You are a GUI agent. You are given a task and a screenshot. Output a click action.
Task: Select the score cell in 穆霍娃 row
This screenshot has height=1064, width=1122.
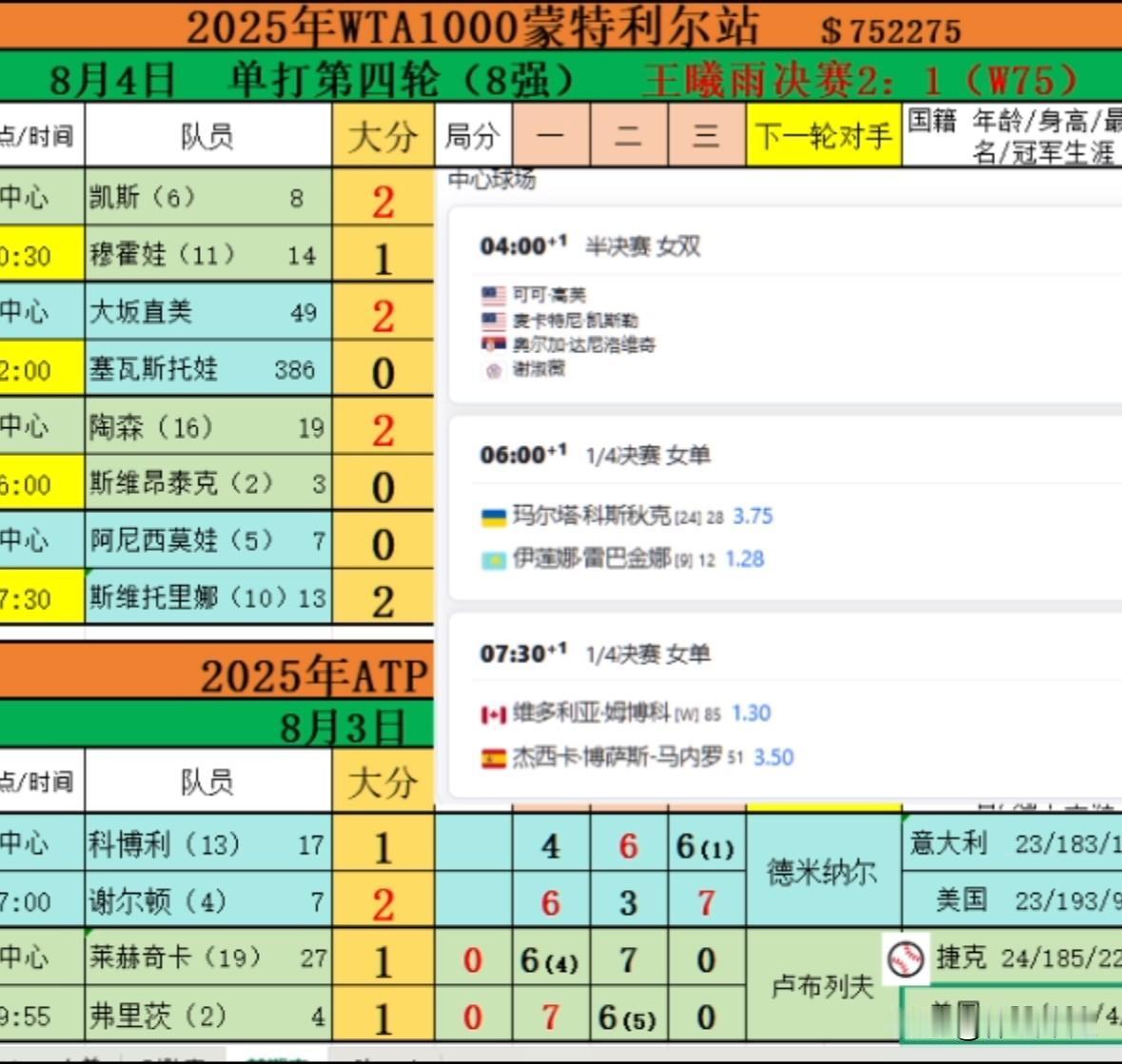coord(383,255)
